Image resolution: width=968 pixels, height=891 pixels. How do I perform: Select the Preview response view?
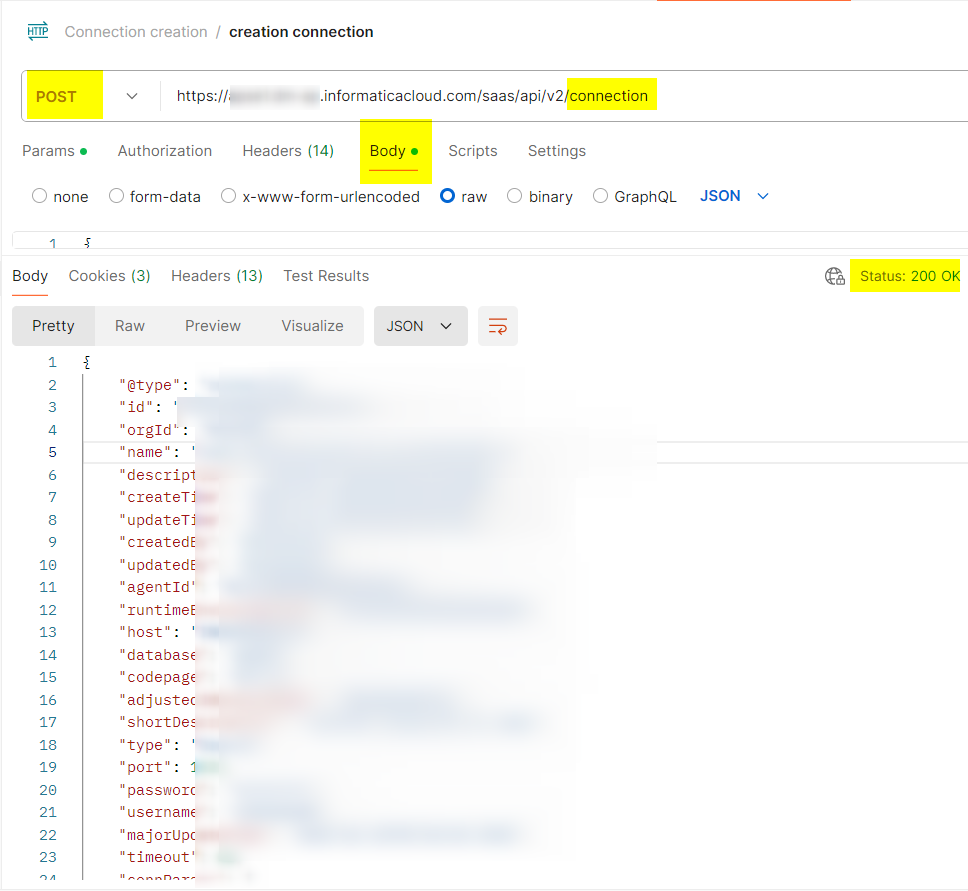coord(213,326)
